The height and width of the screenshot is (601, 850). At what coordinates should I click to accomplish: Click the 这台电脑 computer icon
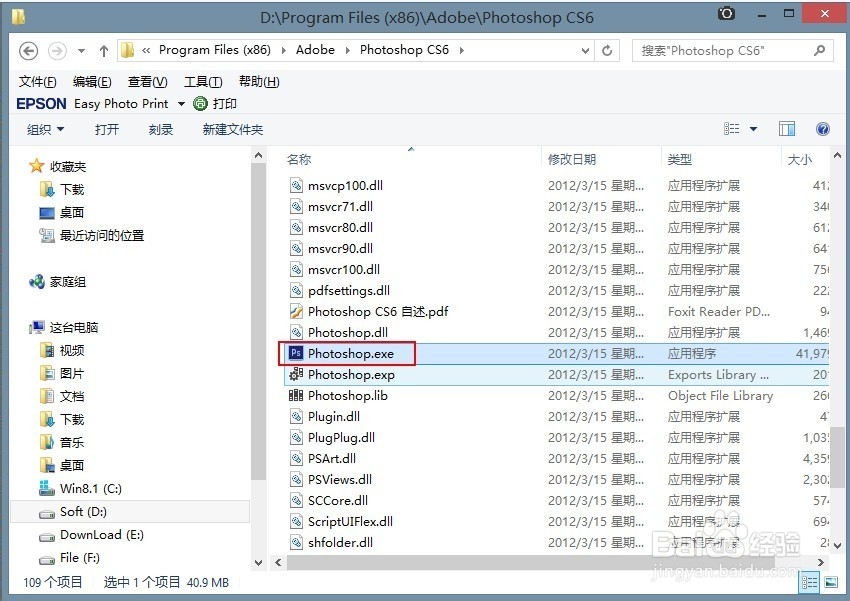(x=36, y=327)
